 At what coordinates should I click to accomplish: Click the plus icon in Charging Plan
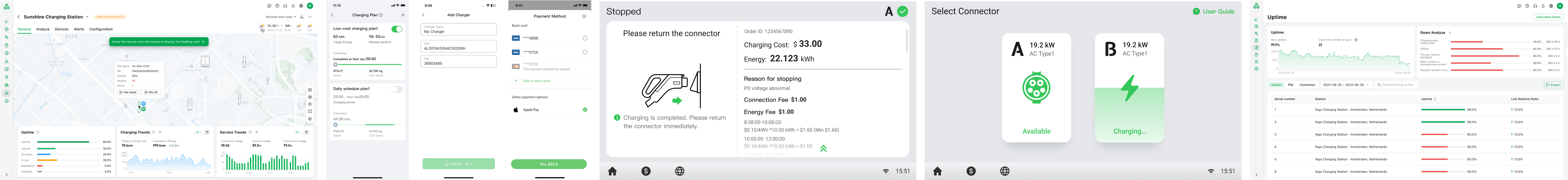click(x=403, y=15)
